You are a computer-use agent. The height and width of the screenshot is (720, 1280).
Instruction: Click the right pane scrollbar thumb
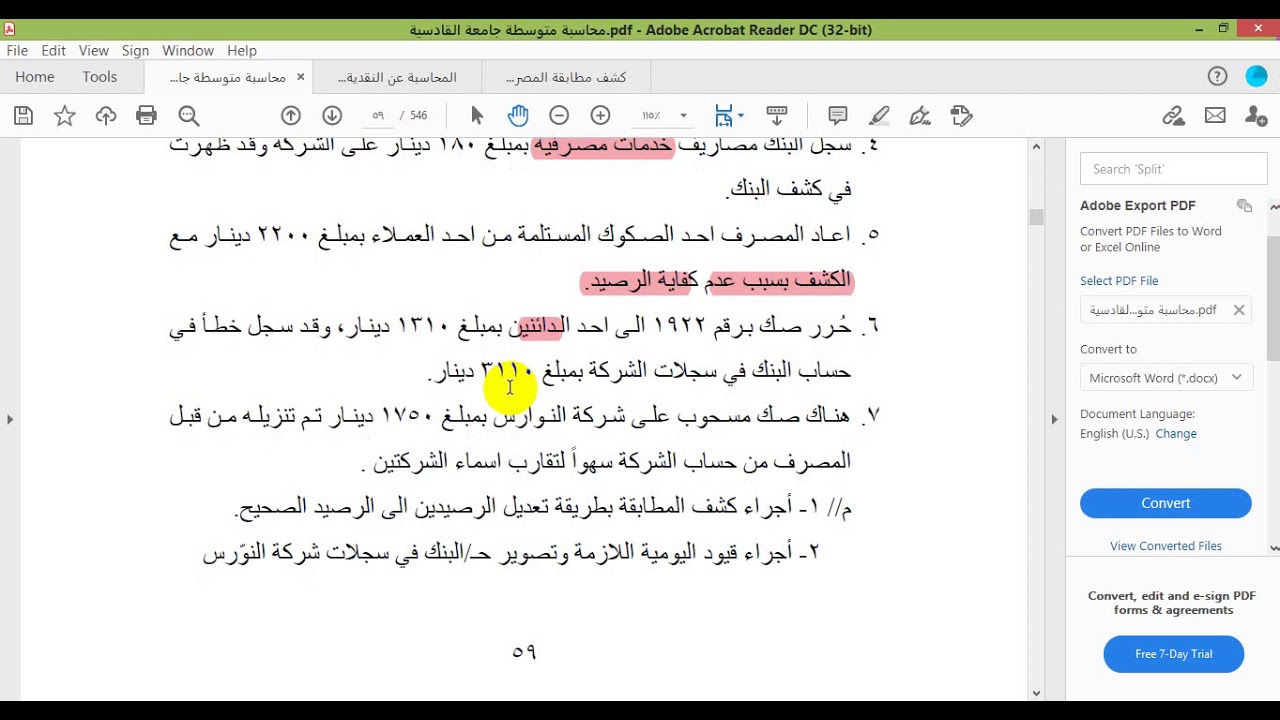coord(1273,297)
